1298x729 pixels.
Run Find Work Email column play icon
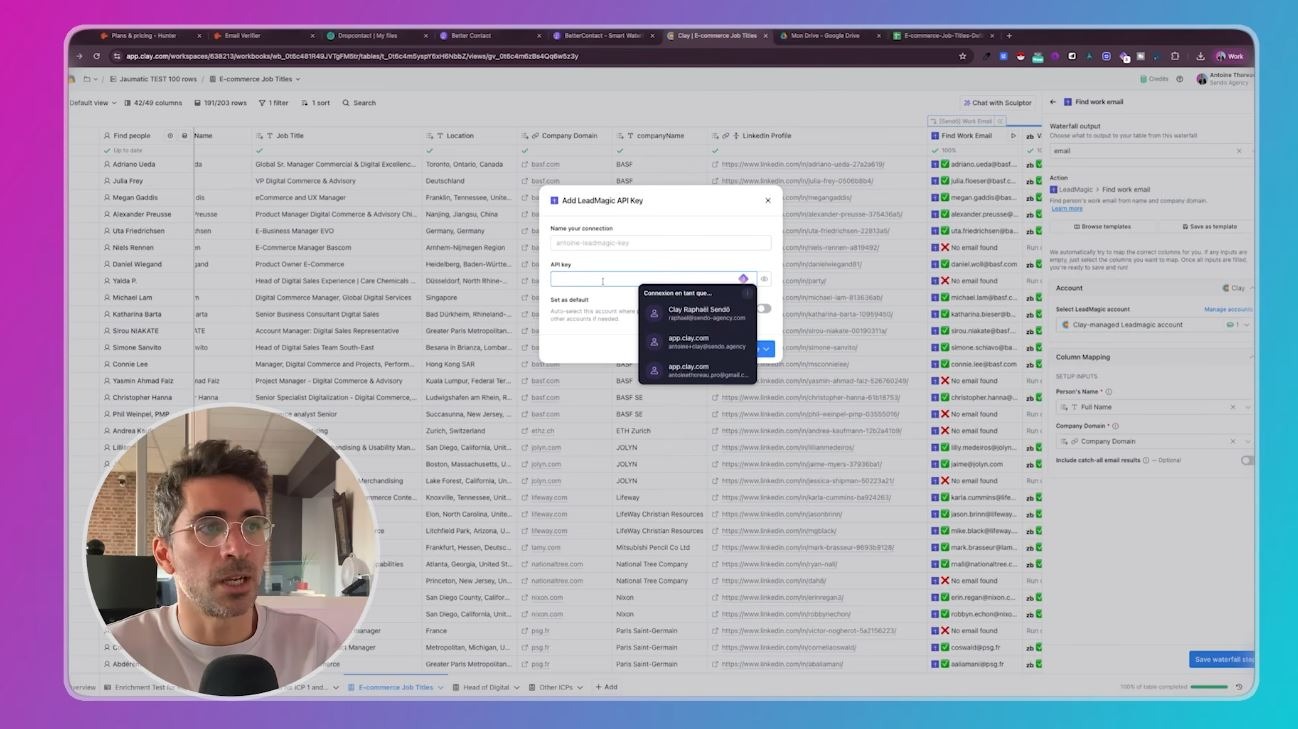tap(1013, 136)
